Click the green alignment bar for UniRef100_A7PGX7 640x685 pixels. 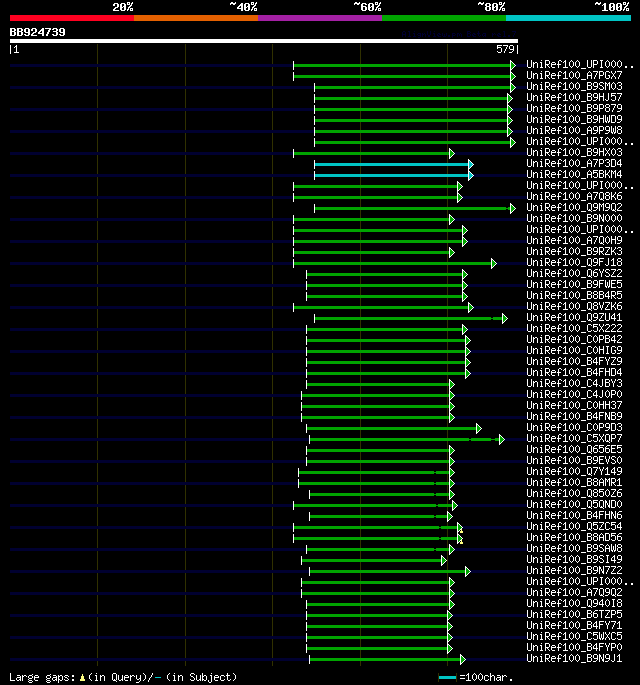[x=401, y=76]
